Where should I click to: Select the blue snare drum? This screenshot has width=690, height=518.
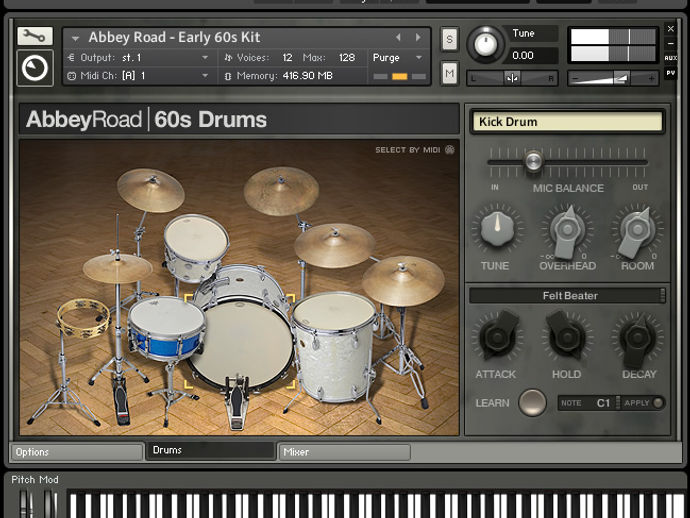pyautogui.click(x=166, y=329)
